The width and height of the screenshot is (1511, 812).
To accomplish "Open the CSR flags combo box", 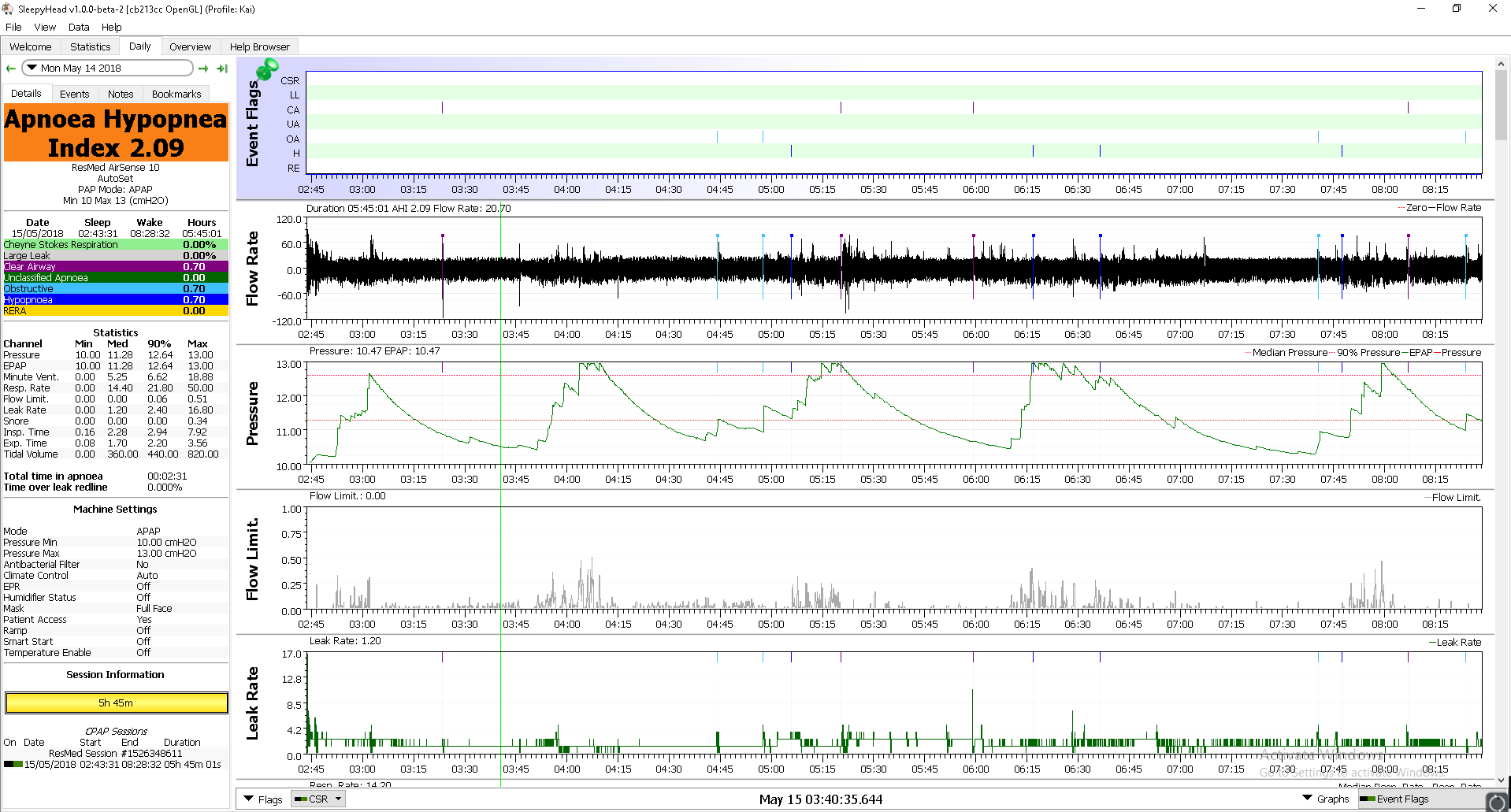I will point(318,799).
